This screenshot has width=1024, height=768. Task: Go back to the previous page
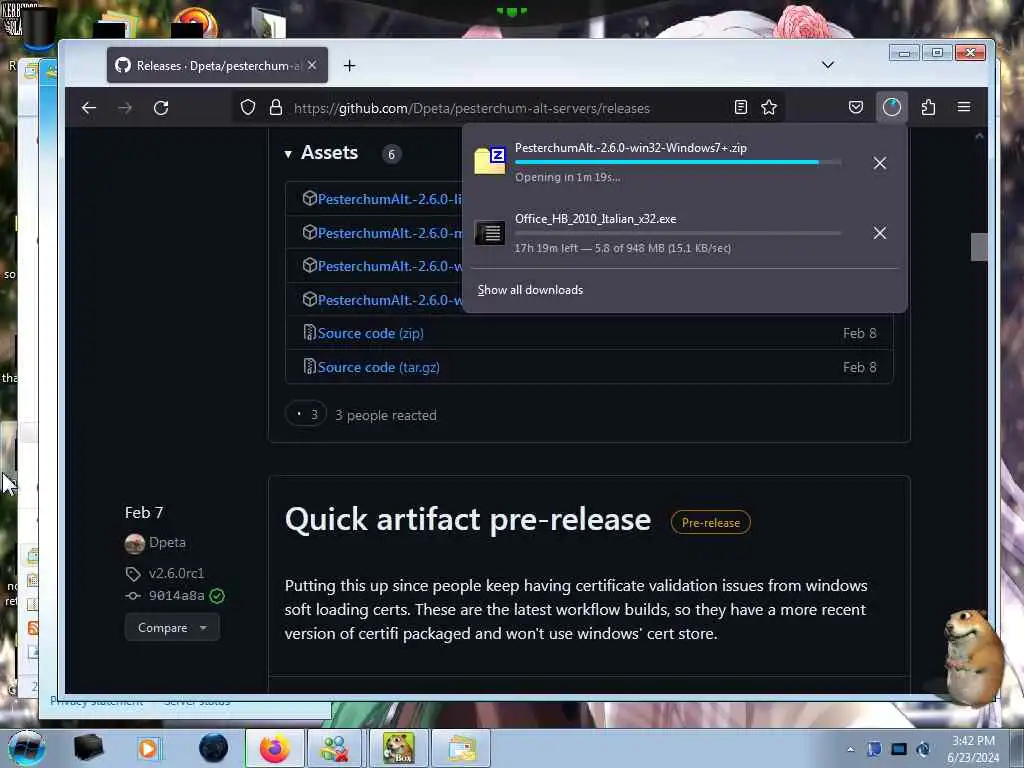pyautogui.click(x=89, y=108)
